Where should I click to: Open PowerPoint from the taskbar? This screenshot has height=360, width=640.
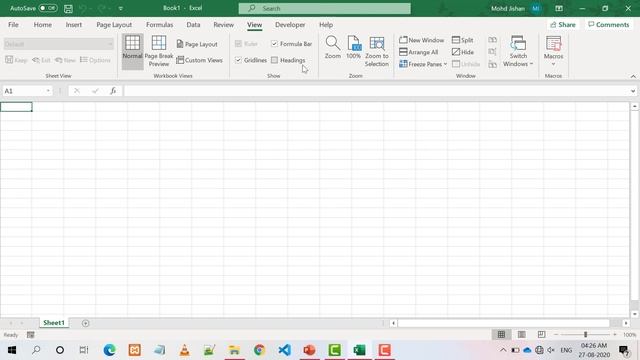(309, 350)
